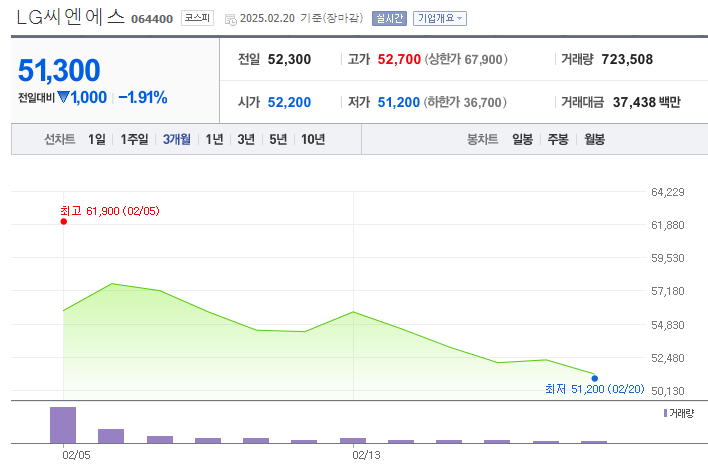This screenshot has height=467, width=708.
Task: Select the 3년 line chart tab
Action: click(x=246, y=139)
